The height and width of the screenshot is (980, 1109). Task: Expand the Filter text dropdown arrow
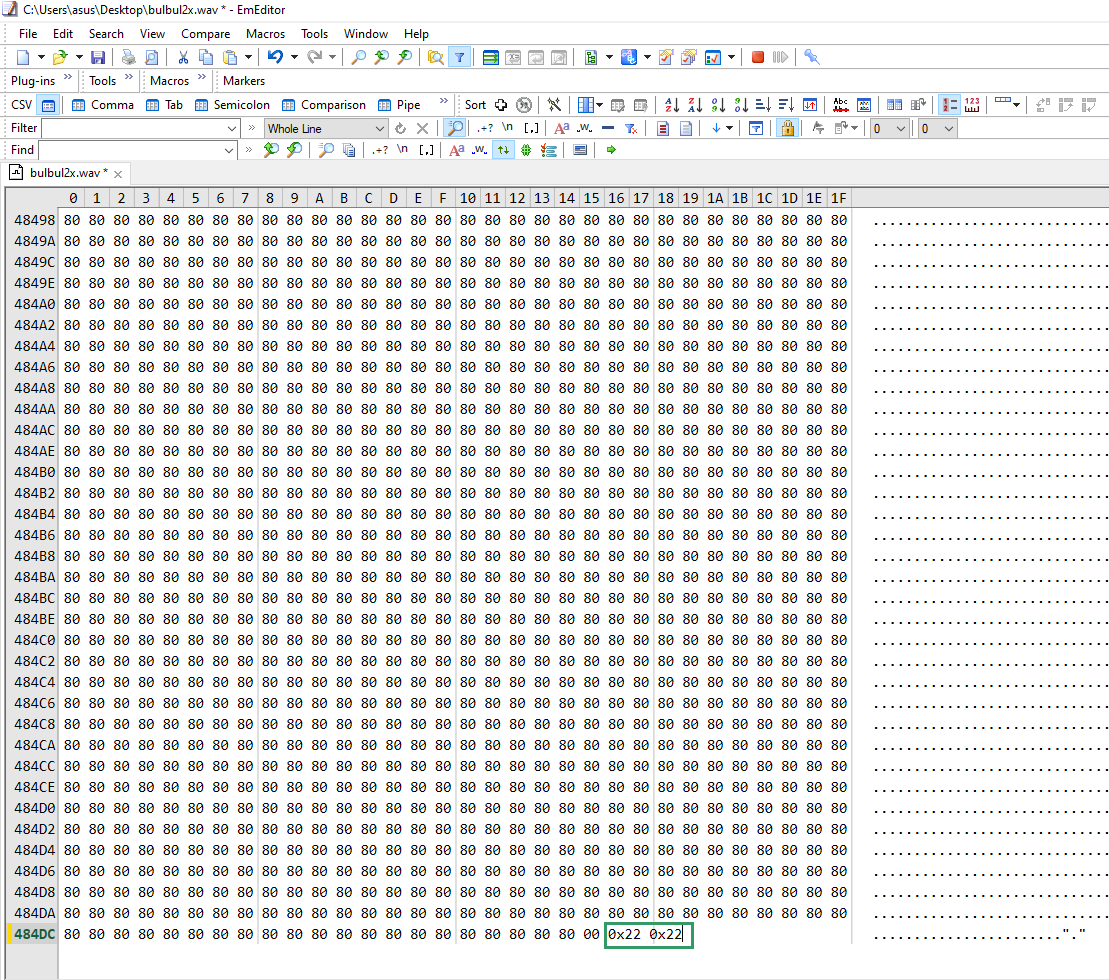(x=231, y=128)
